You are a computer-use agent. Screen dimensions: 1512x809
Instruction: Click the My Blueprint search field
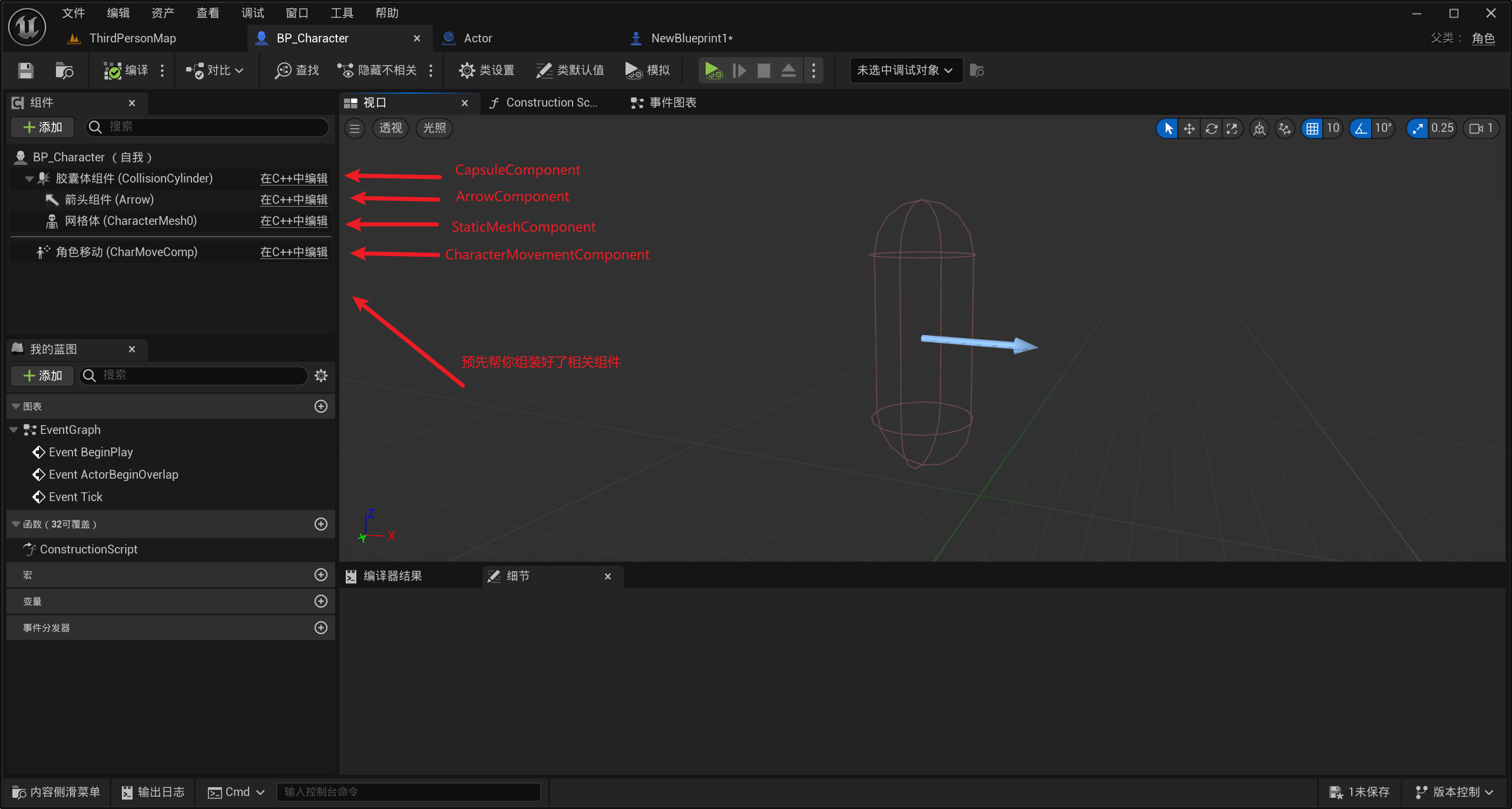coord(194,376)
